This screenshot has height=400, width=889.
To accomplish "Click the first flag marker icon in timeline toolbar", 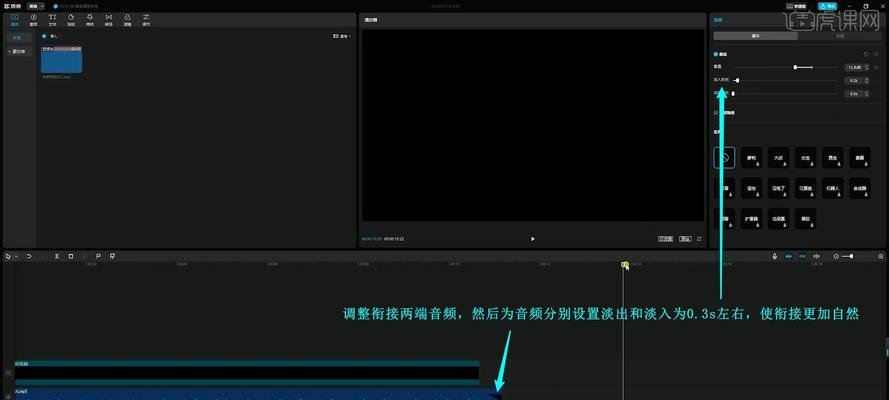I will click(98, 256).
